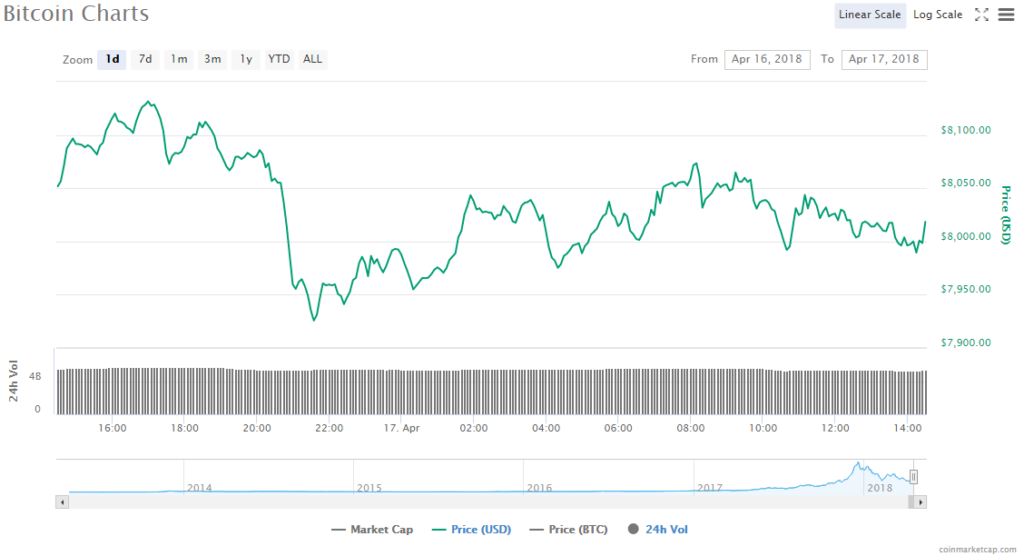Select the 7d zoom range
Screen dimensions: 1024x556
pyautogui.click(x=145, y=59)
